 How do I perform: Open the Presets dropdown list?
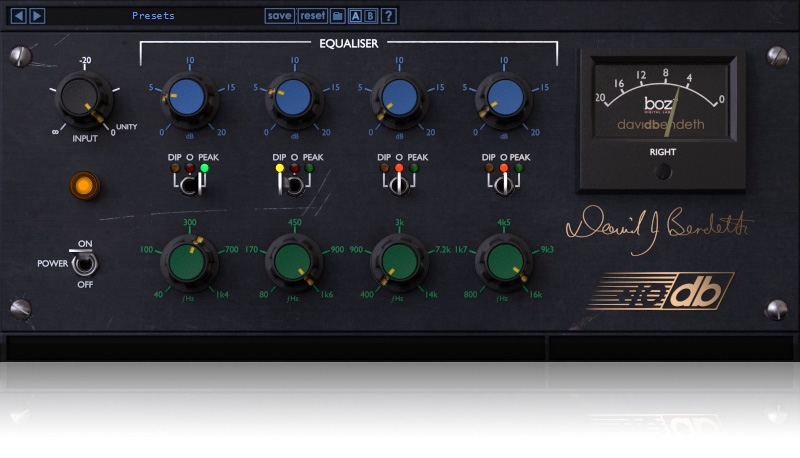tap(152, 15)
